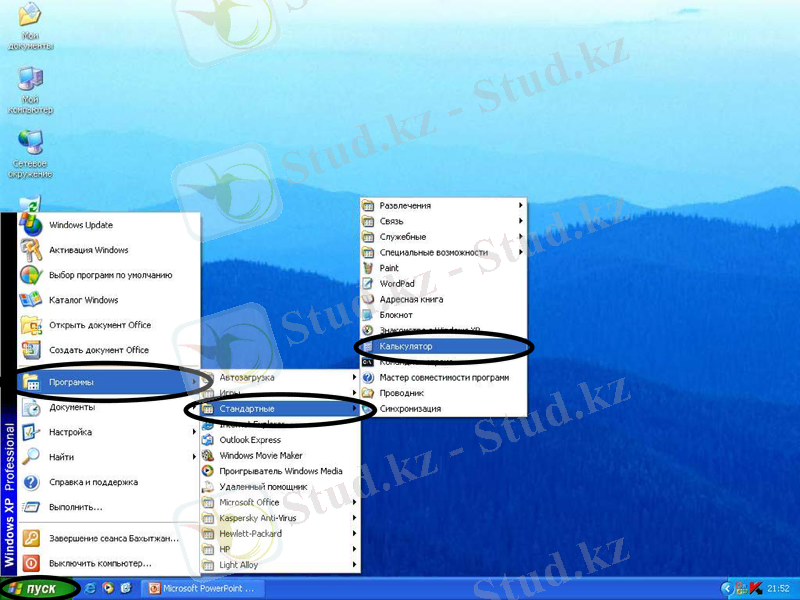Click the Kaspersky icon in system tray
The width and height of the screenshot is (800, 600).
[756, 588]
